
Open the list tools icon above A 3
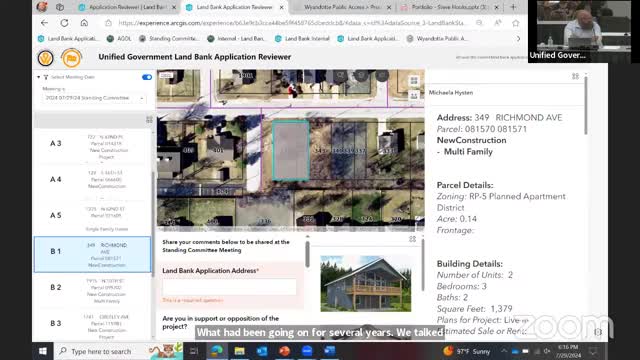coord(149,120)
